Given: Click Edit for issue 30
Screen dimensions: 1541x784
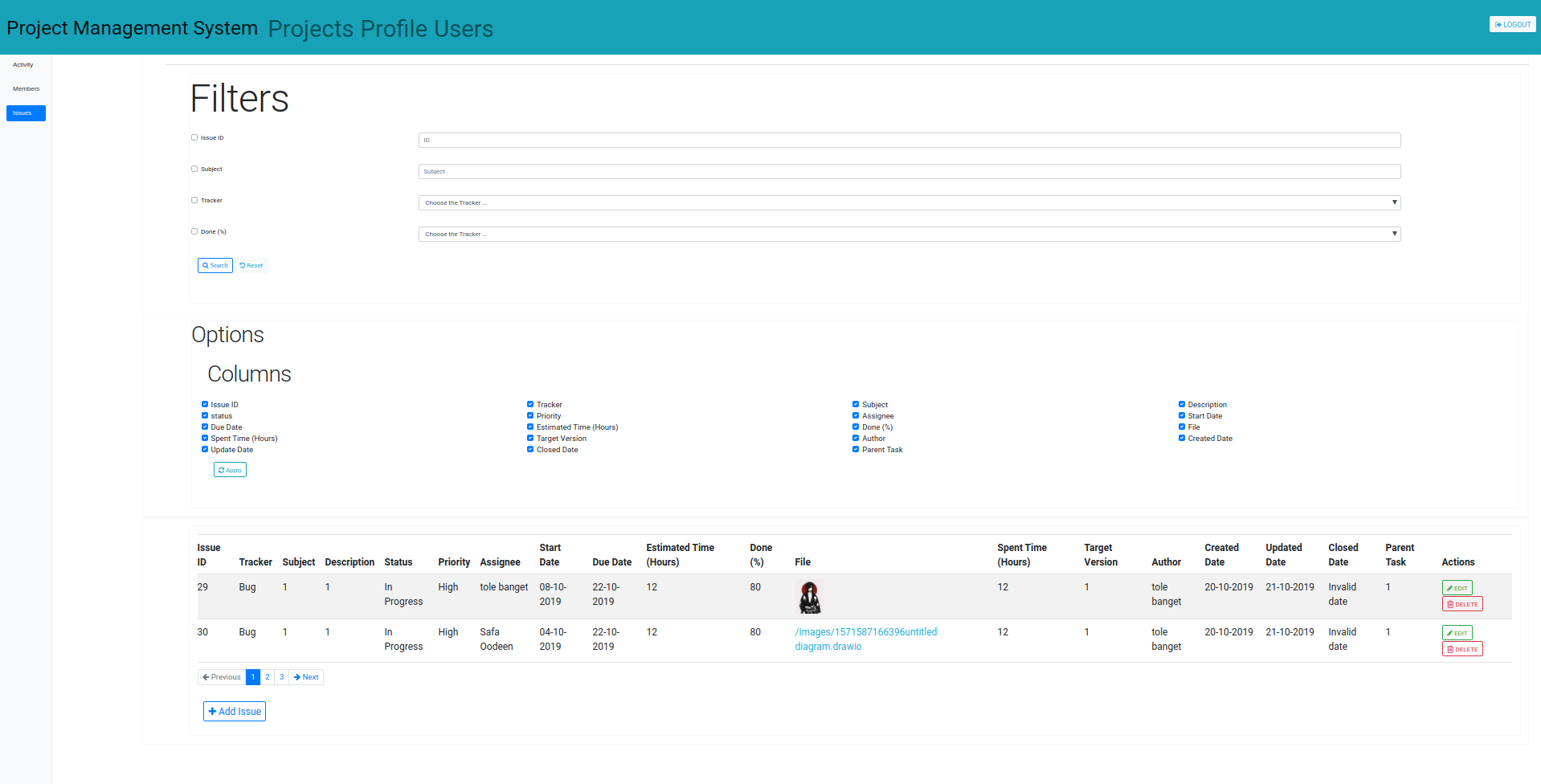Looking at the screenshot, I should [x=1457, y=633].
